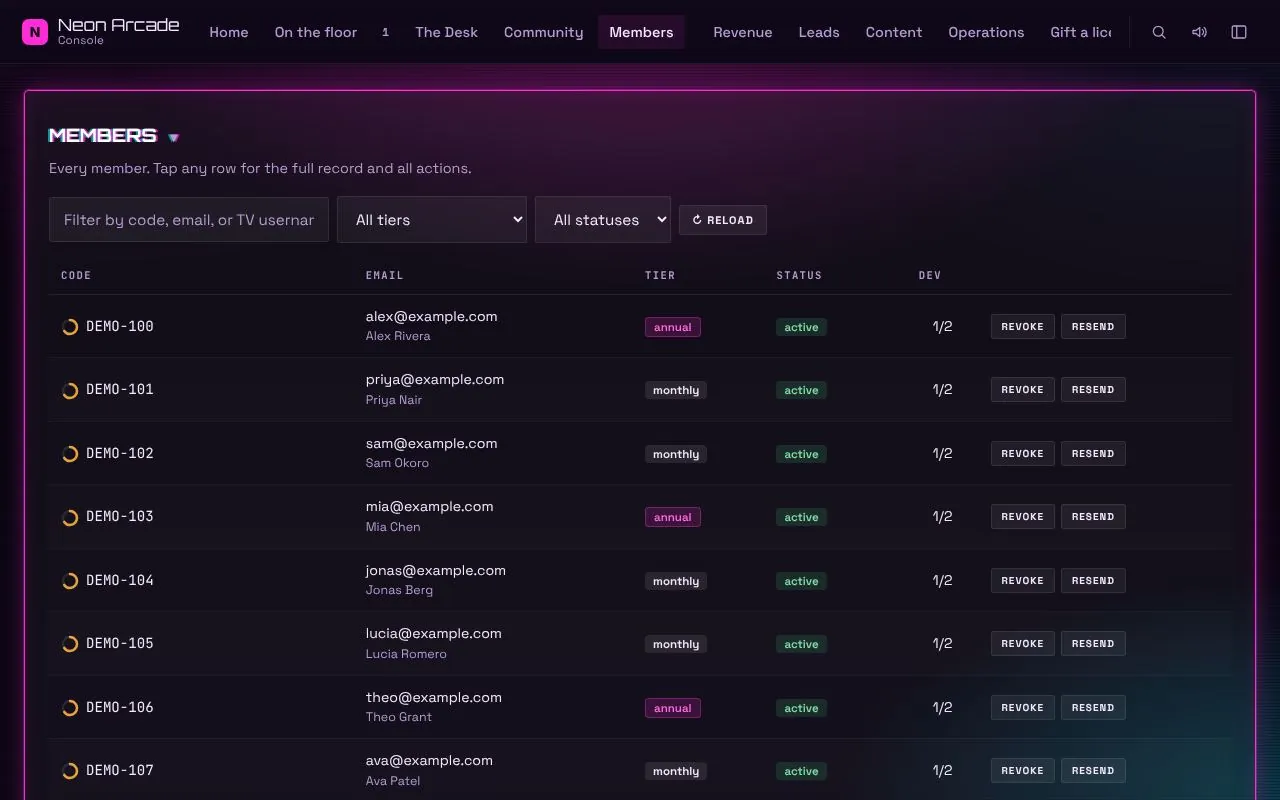Resend the license to alex@example.com

pyautogui.click(x=1093, y=326)
